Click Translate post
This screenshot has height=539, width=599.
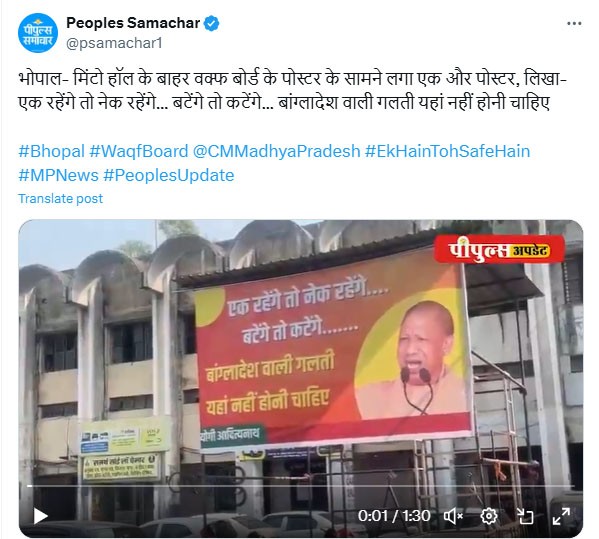coord(60,199)
